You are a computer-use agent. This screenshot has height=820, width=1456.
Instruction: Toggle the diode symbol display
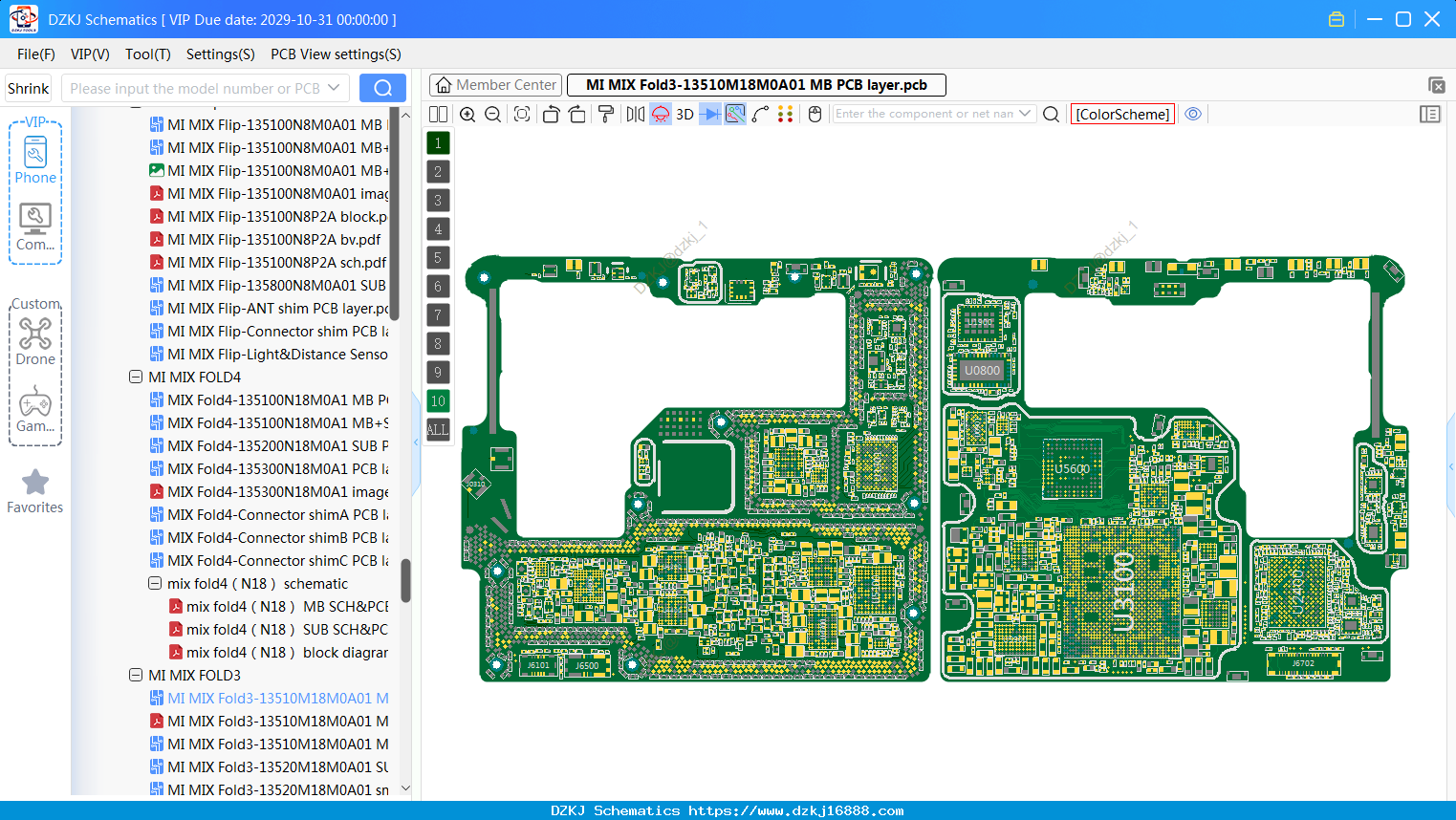pos(710,114)
